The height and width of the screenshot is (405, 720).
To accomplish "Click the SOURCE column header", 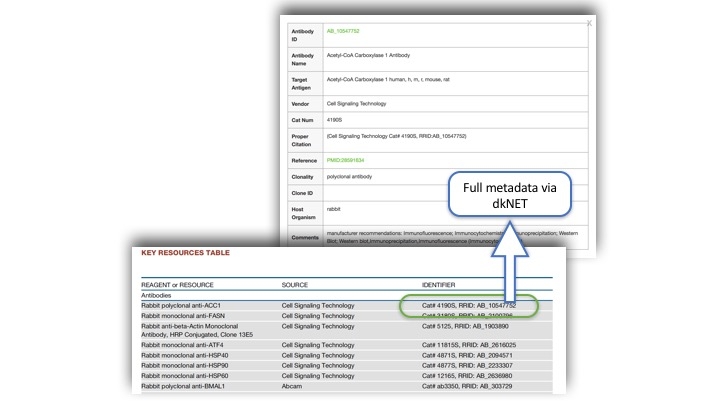I will tap(301, 285).
